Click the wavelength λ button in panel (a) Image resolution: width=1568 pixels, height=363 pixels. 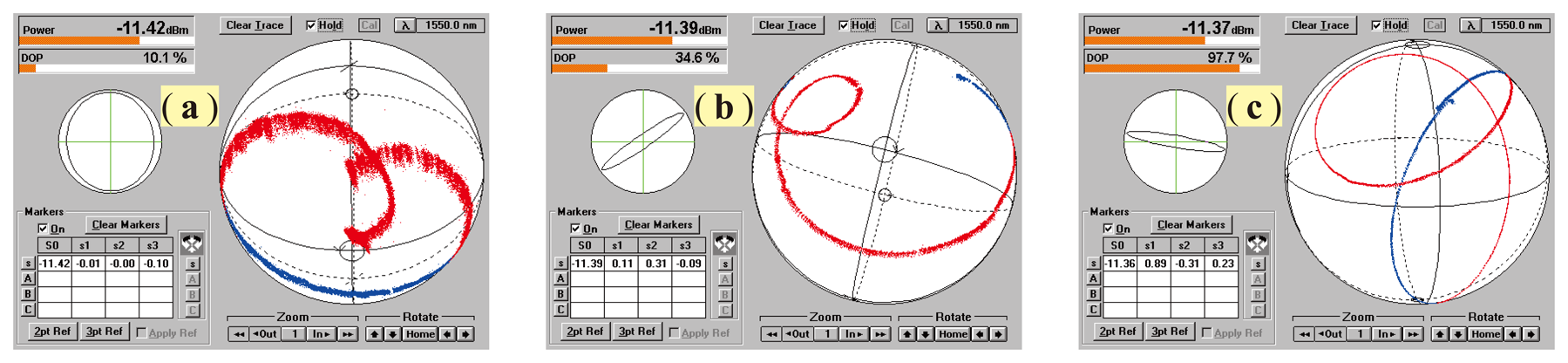coord(405,25)
